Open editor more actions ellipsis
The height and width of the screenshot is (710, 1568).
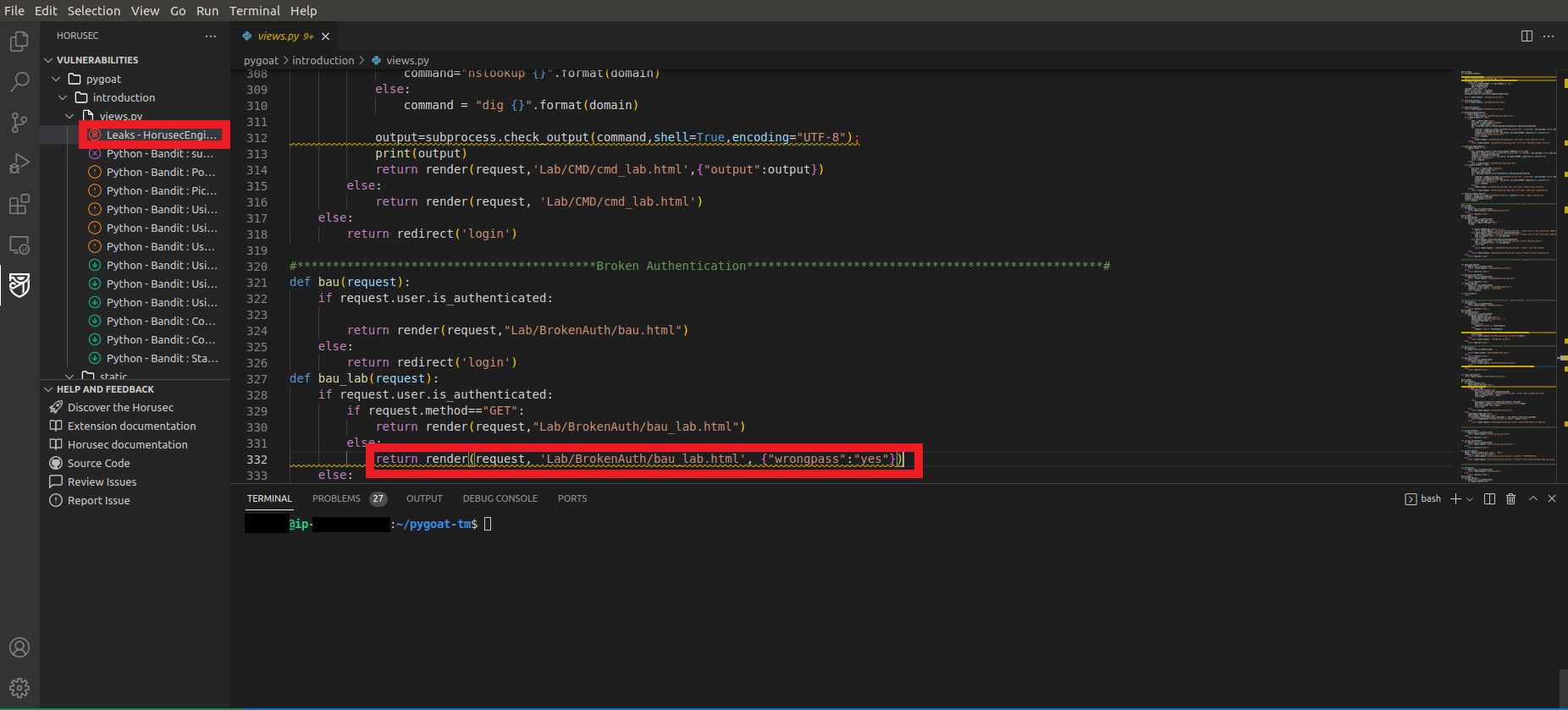[x=1549, y=36]
